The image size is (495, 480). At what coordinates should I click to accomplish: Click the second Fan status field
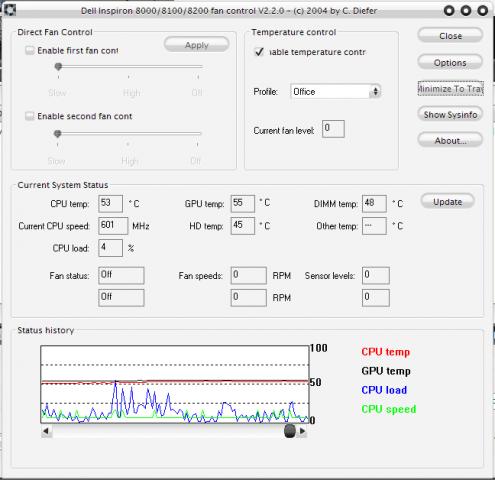(121, 298)
